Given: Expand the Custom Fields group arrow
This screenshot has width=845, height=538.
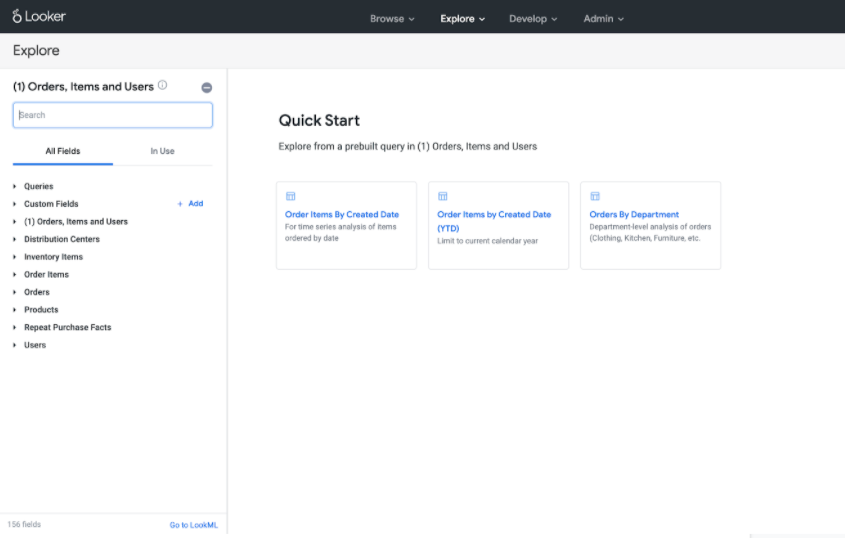Looking at the screenshot, I should 15,204.
